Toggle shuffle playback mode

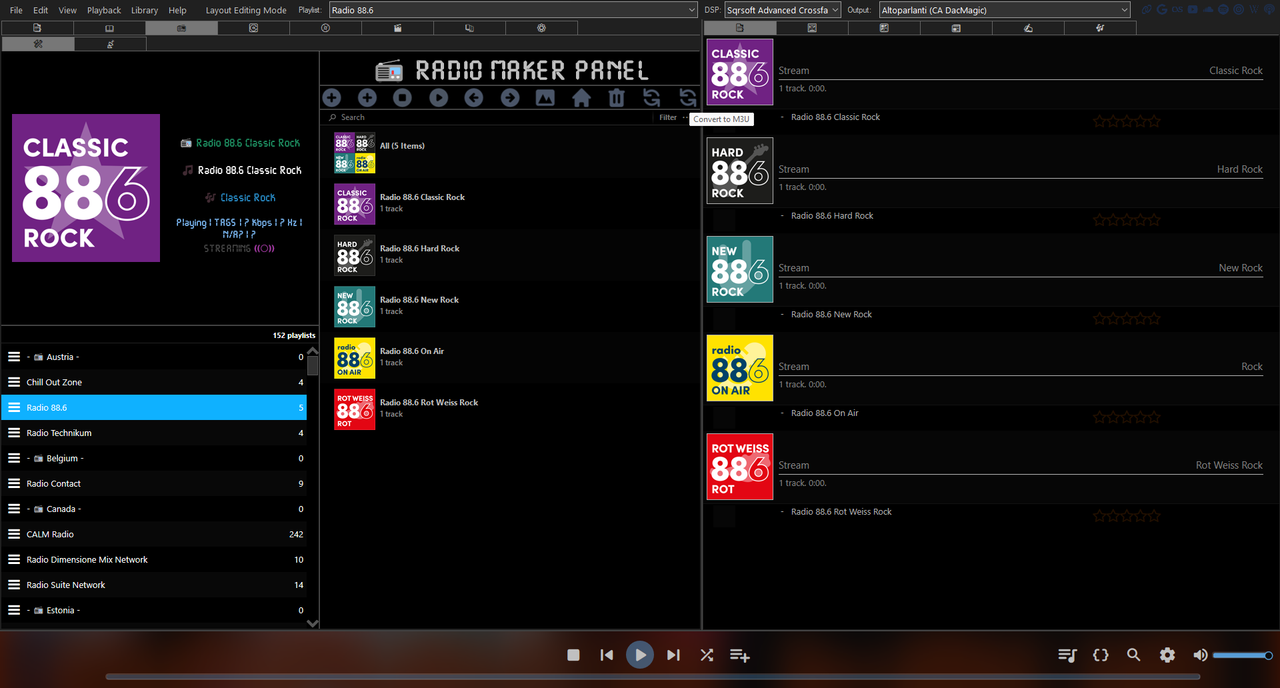pos(706,655)
